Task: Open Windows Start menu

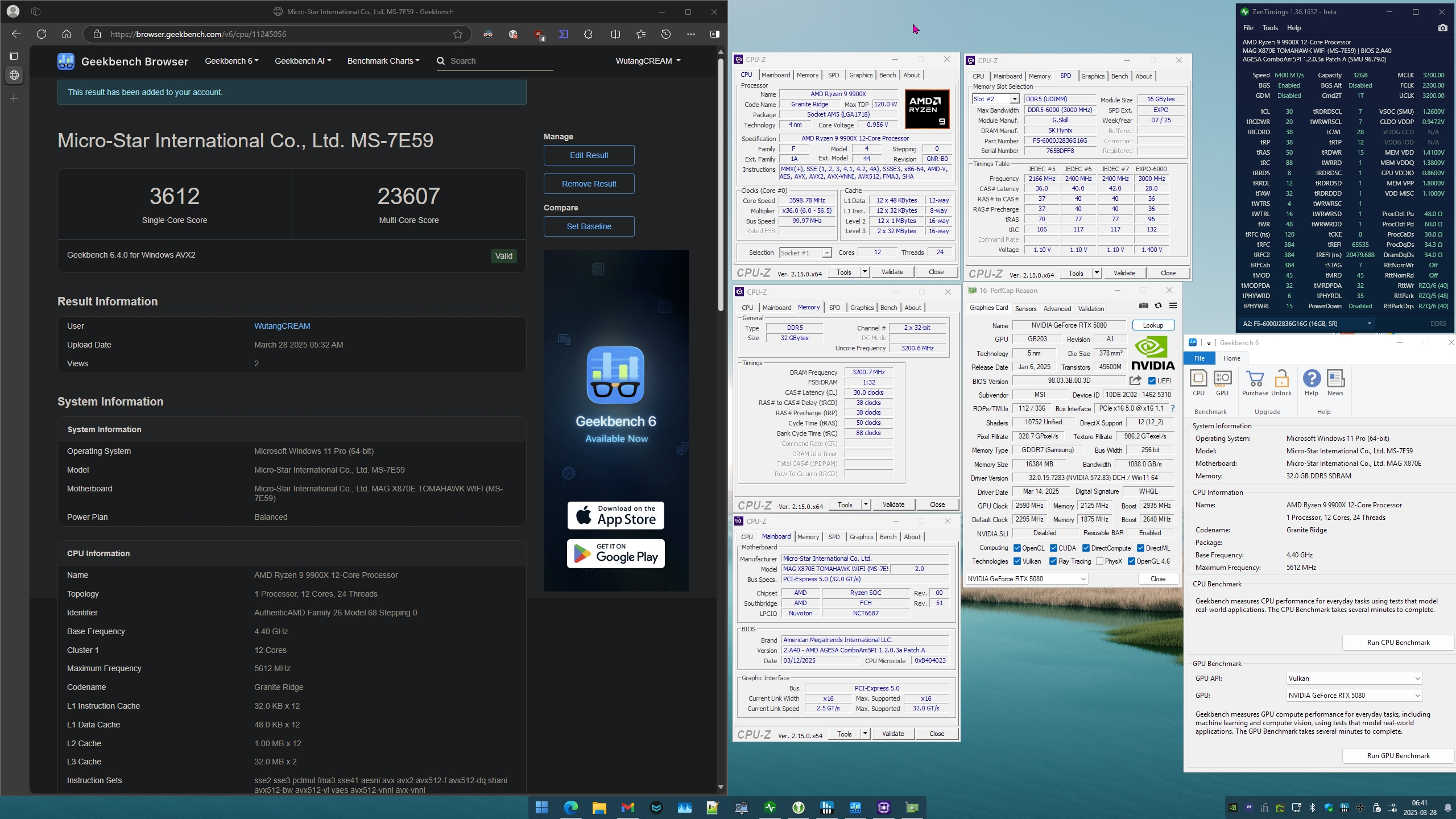Action: click(x=541, y=807)
